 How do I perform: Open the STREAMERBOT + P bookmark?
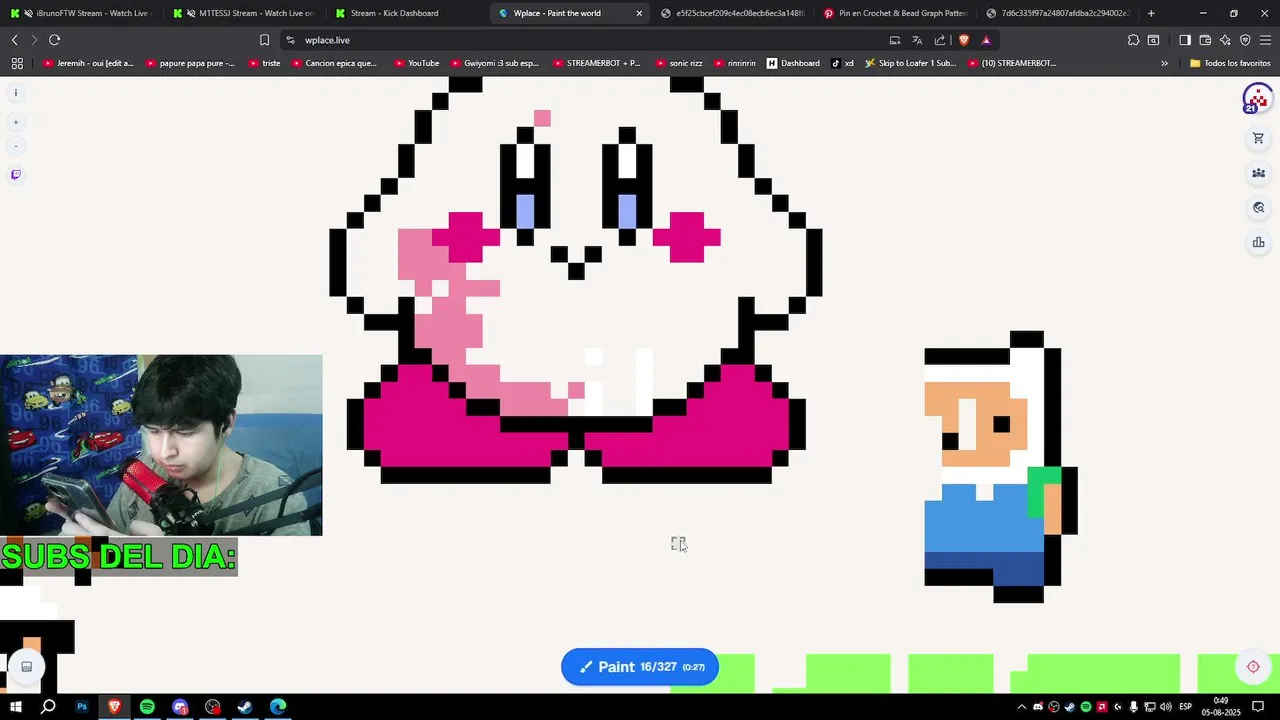[596, 63]
